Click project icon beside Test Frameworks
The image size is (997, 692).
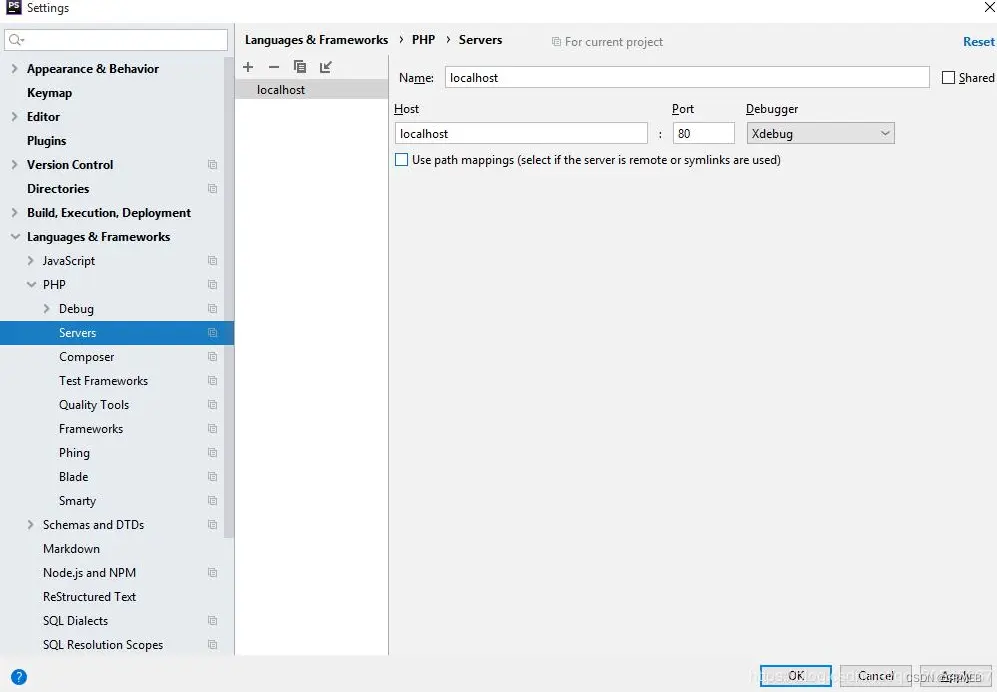click(212, 381)
